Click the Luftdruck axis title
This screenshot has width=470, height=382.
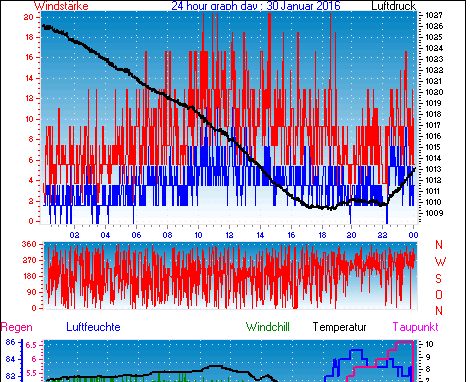(x=393, y=6)
